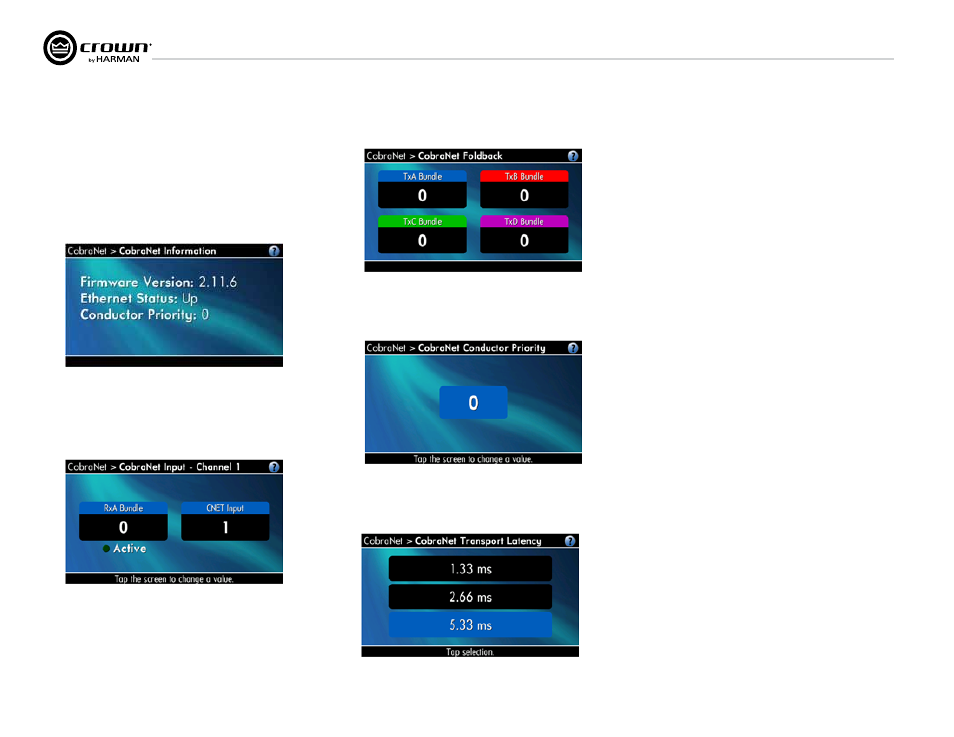Screen dimensions: 954x737
Task: Click CobraNet breadcrumb in Transport Latency screen
Action: 383,541
